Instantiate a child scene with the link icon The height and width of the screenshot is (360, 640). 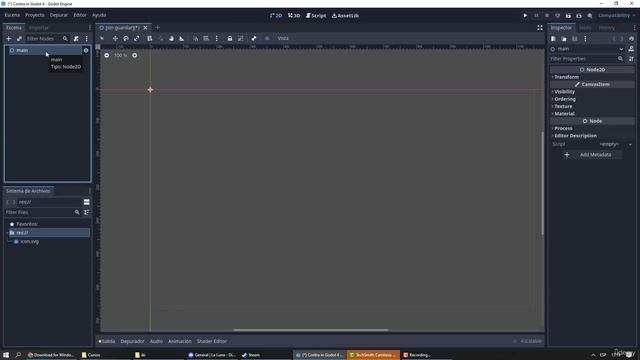click(19, 38)
